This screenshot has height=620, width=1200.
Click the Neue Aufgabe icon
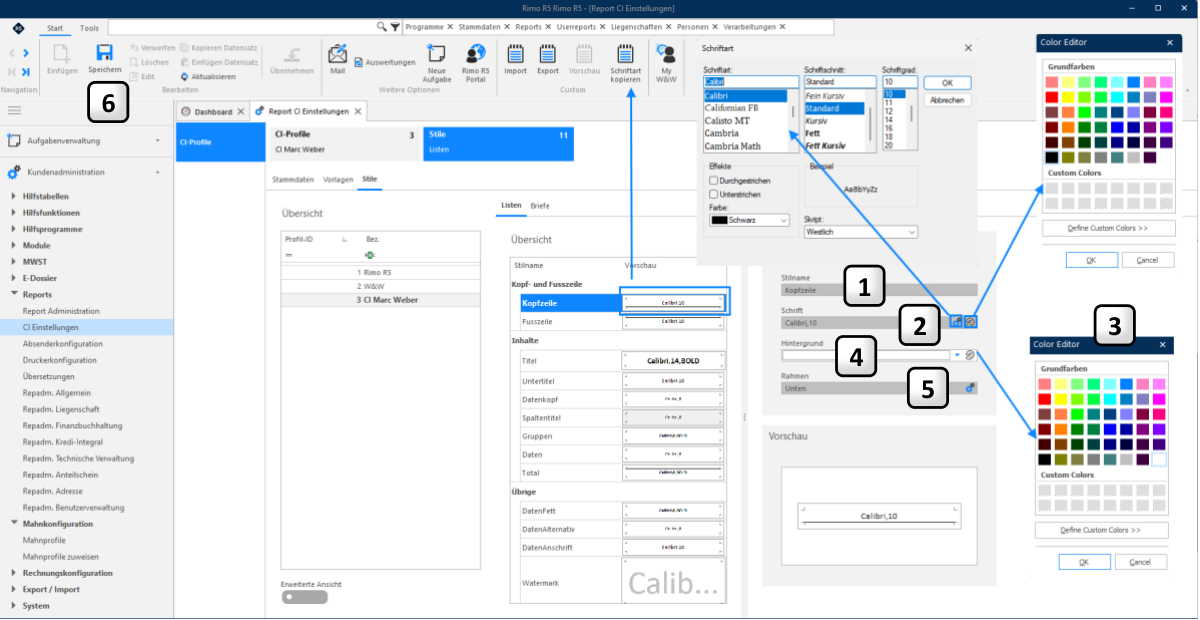437,52
